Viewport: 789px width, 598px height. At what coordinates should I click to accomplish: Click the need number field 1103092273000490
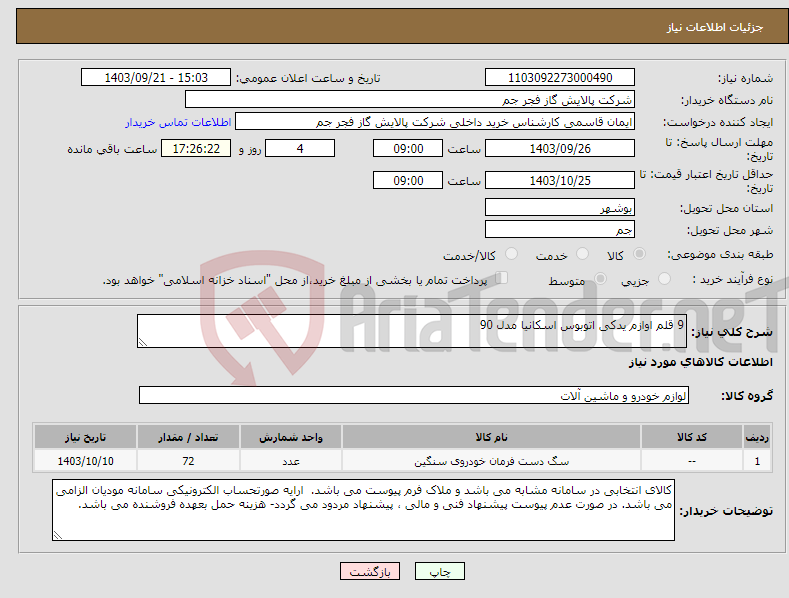[560, 78]
